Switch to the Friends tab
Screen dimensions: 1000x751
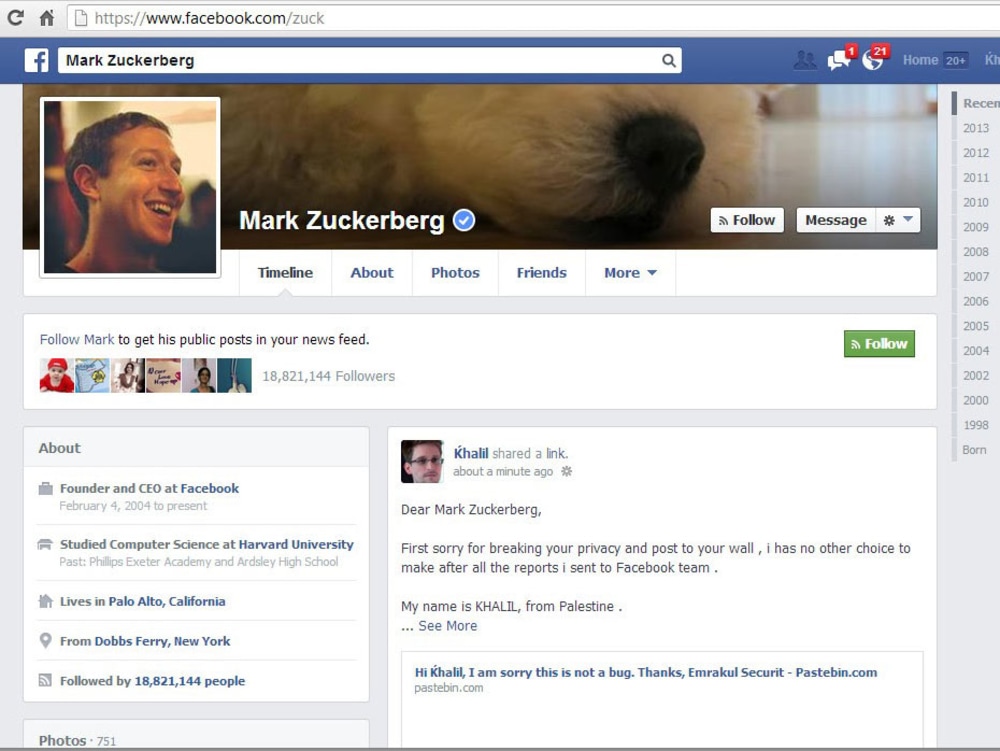point(541,273)
